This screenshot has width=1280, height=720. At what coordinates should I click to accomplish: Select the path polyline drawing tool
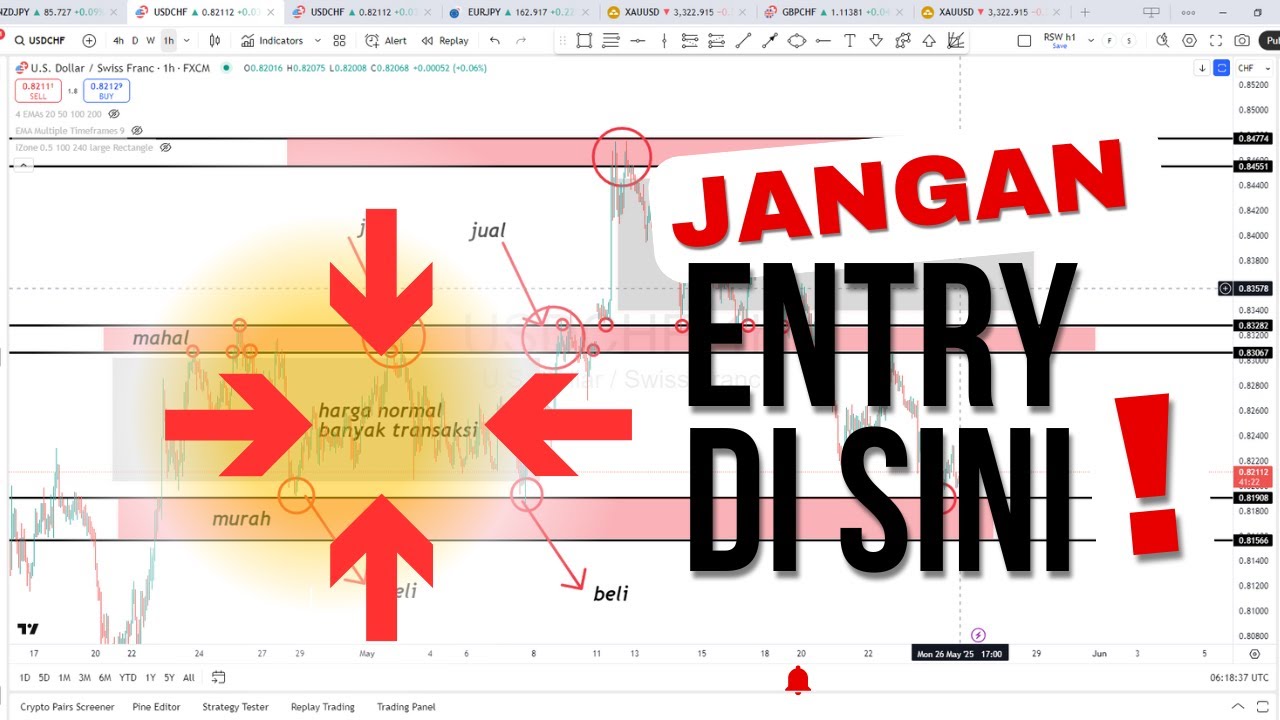[903, 41]
